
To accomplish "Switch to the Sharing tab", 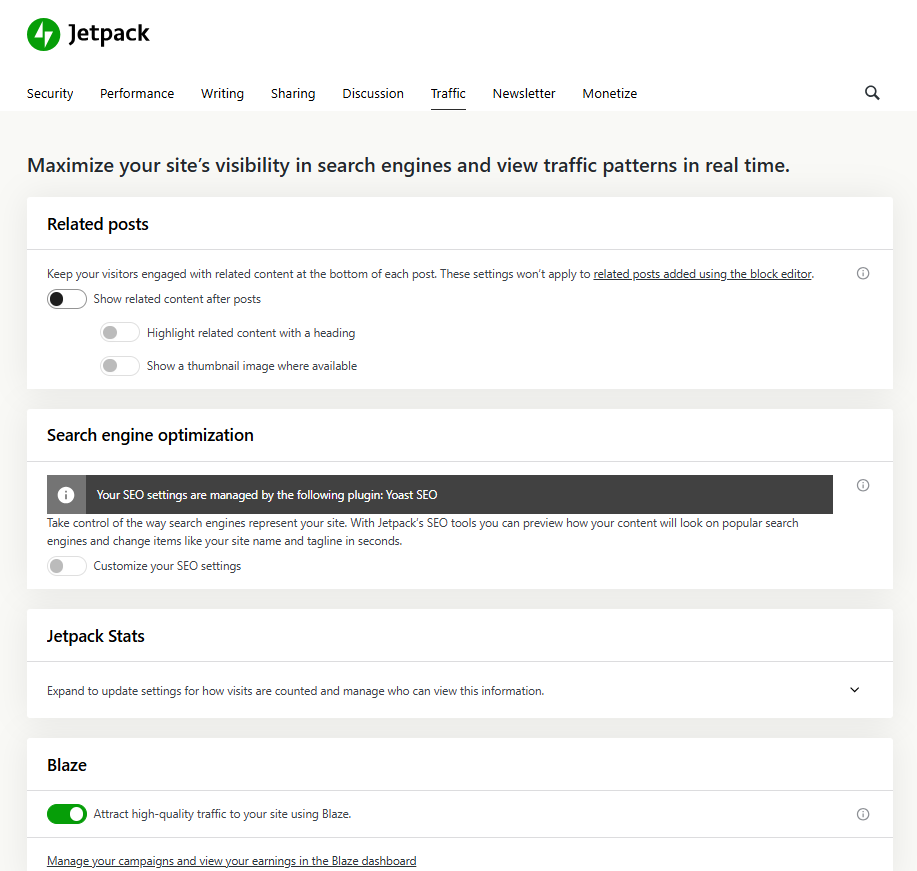I will click(292, 93).
